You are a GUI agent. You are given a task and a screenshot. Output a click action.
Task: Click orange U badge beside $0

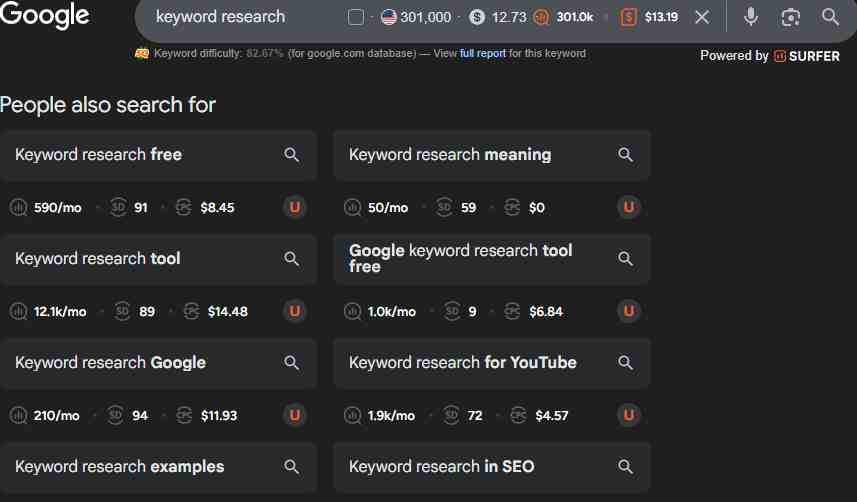(x=629, y=207)
